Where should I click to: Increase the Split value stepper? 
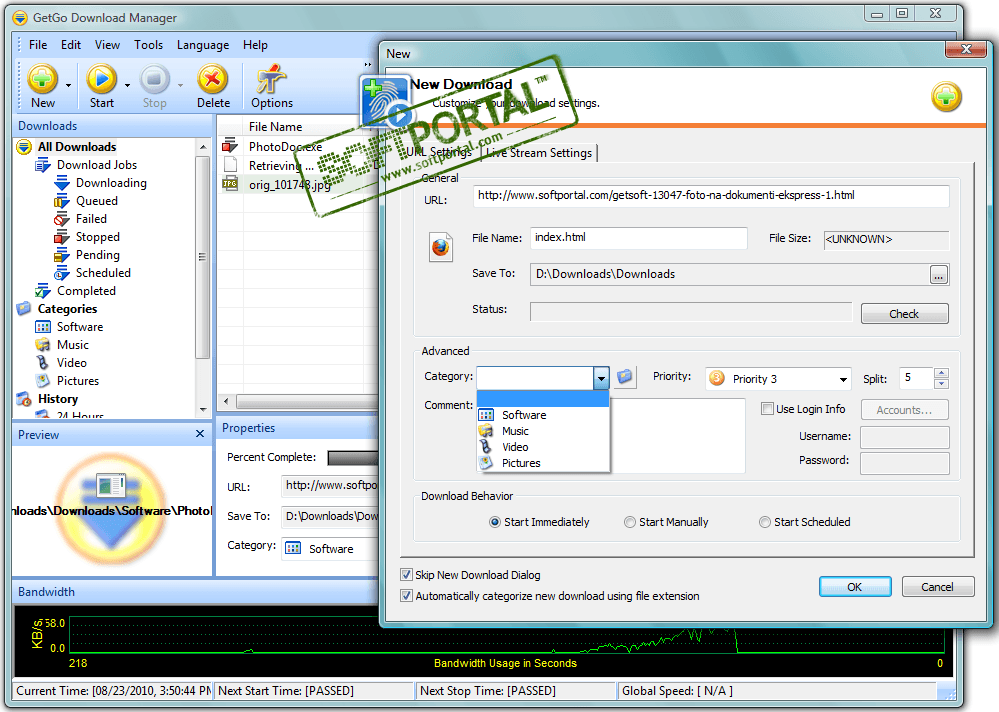pyautogui.click(x=942, y=373)
